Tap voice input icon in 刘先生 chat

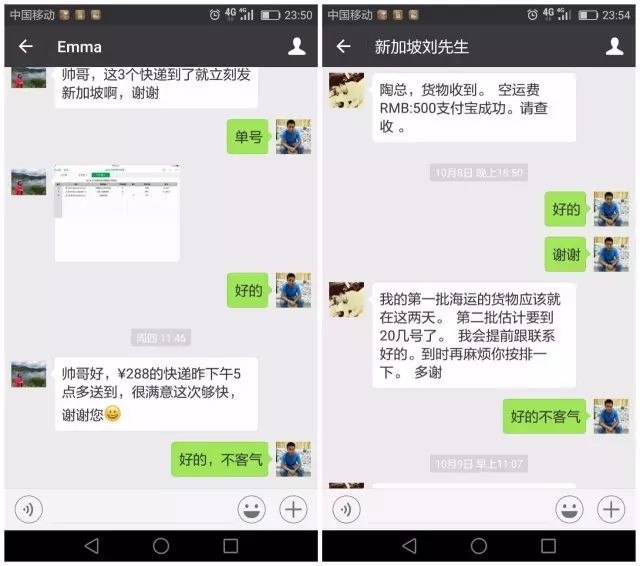[347, 509]
